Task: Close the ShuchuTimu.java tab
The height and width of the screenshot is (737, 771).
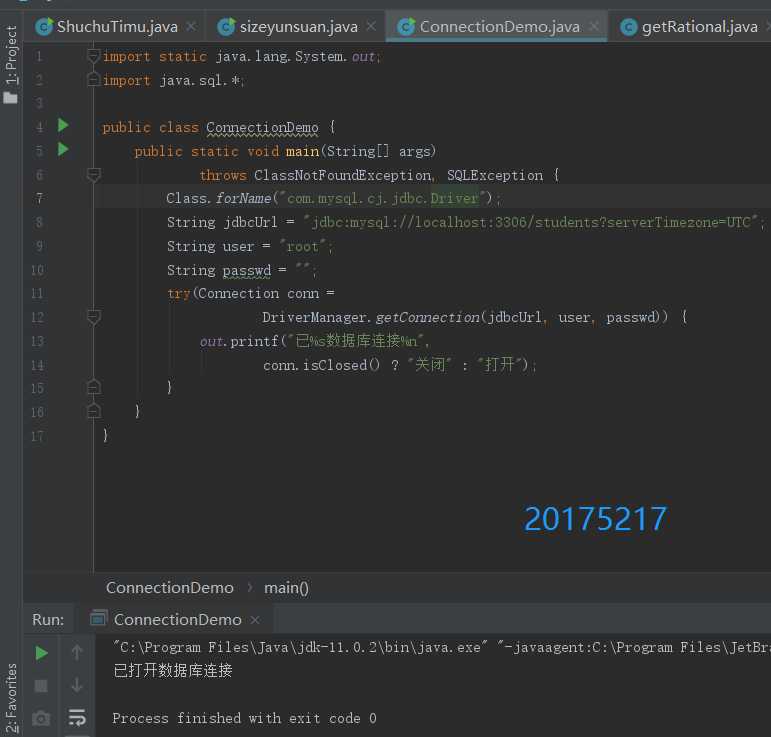Action: 191,26
